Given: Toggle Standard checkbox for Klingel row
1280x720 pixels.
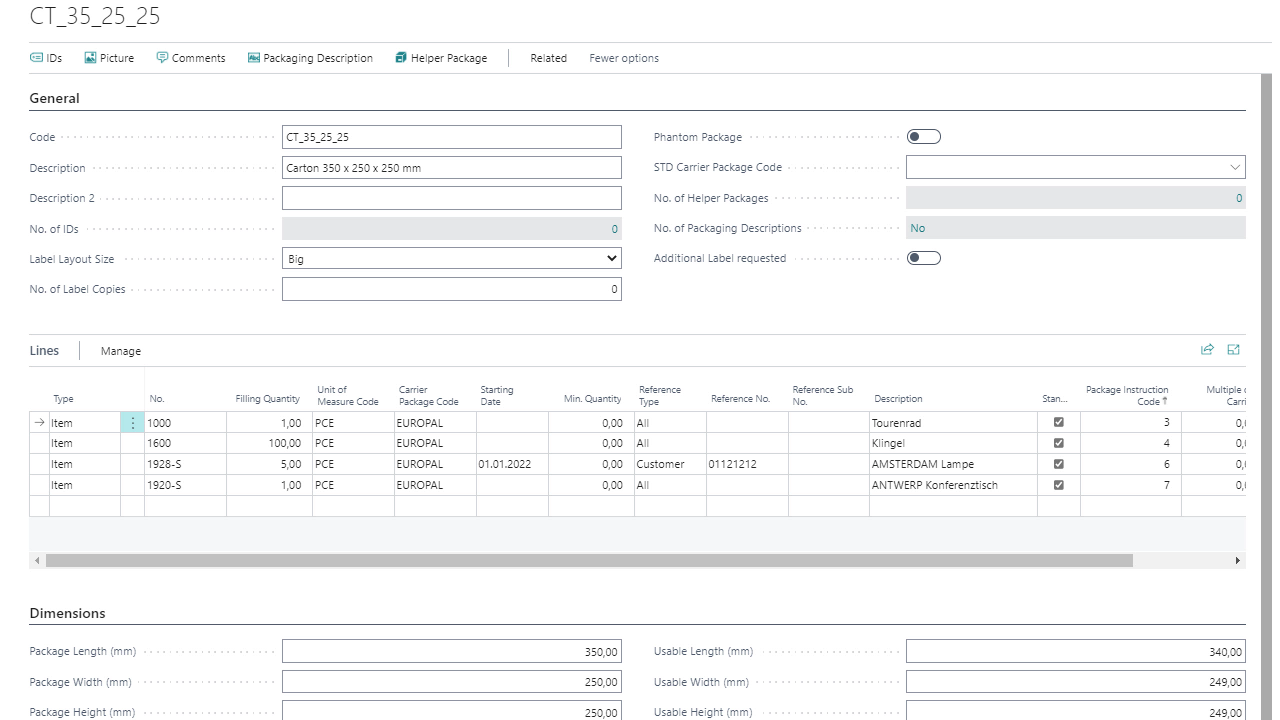Looking at the screenshot, I should tap(1059, 443).
